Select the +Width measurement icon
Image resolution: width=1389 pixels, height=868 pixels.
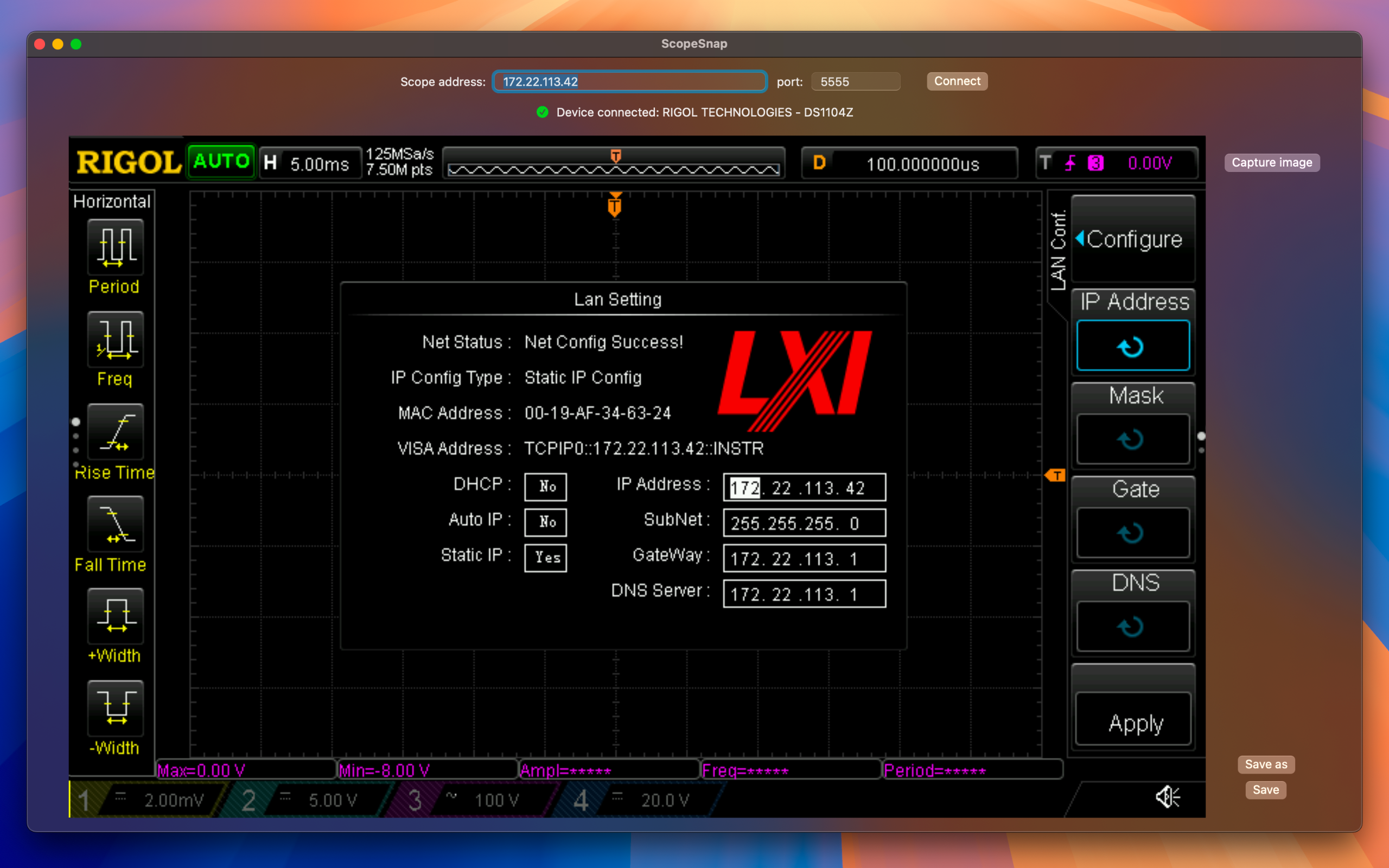click(x=116, y=616)
